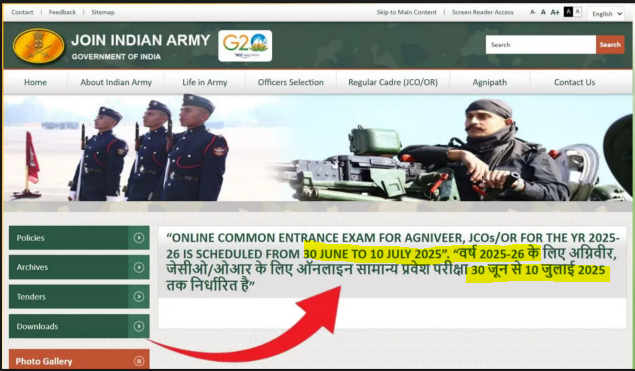The height and width of the screenshot is (371, 635).
Task: Switch to dark high-contrast theme (black A)
Action: click(x=569, y=12)
